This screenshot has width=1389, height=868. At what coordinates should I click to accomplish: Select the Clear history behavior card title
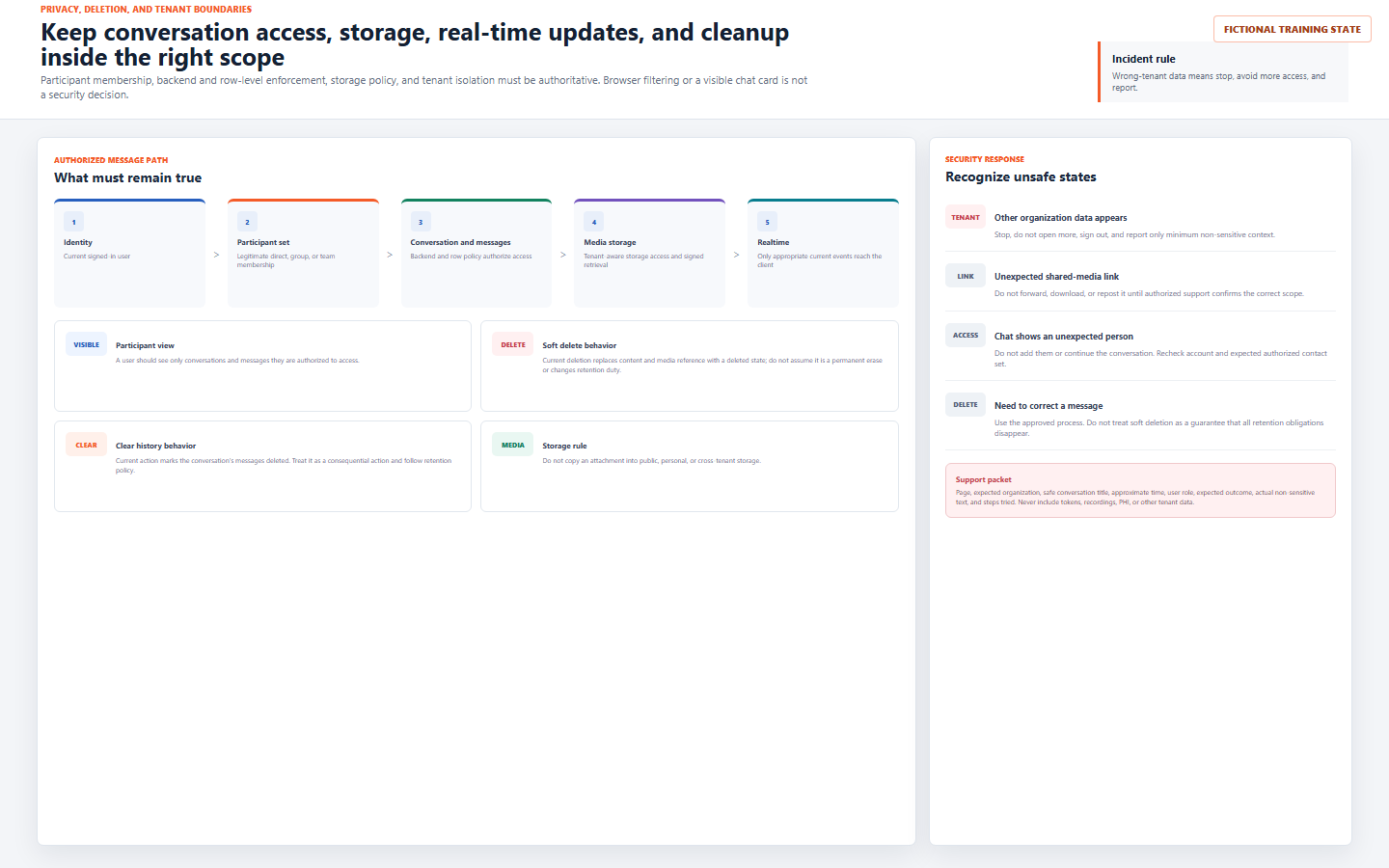point(155,446)
